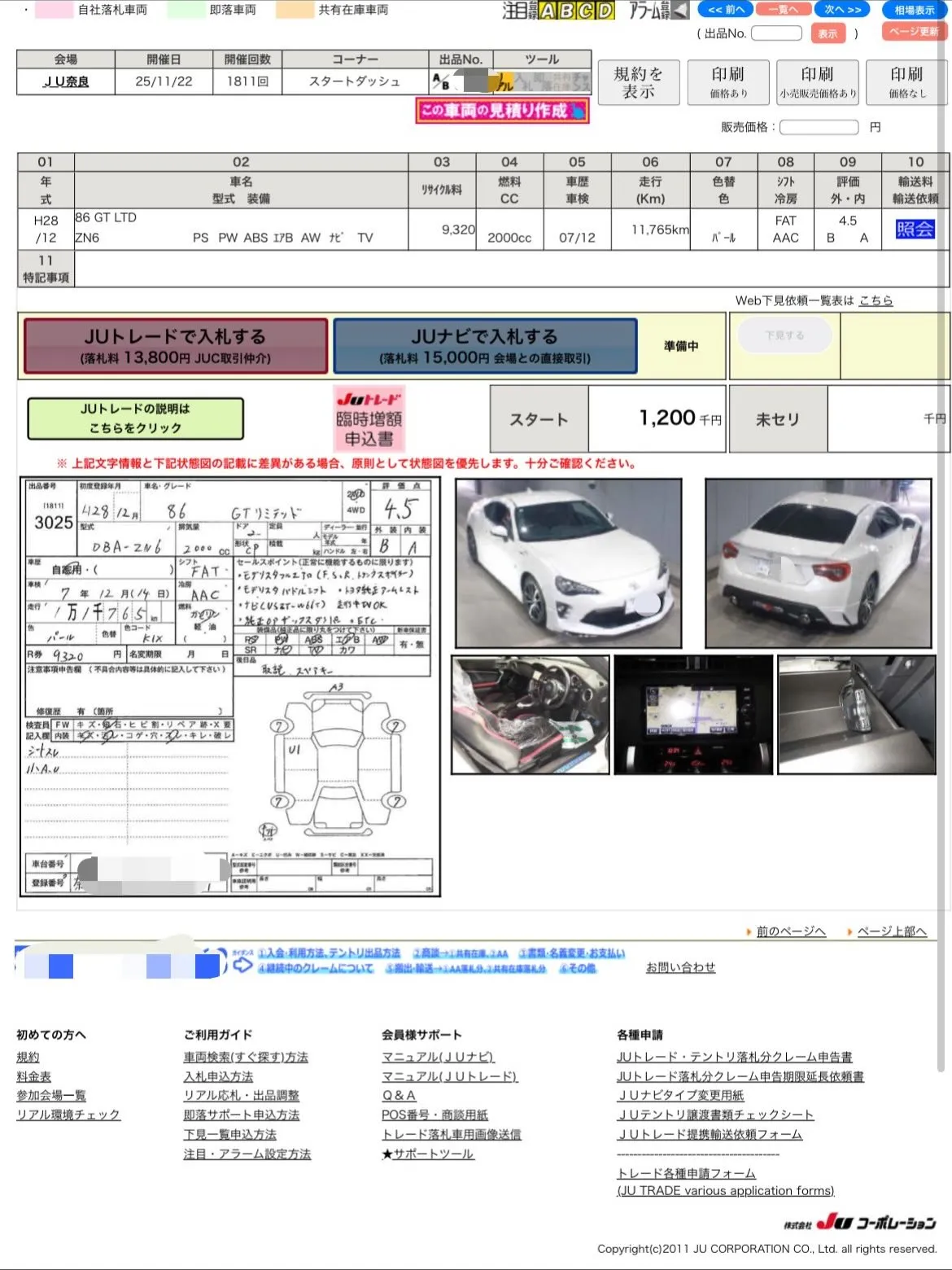Click the A/B icon in 出品No. cell
The height and width of the screenshot is (1270, 952).
click(x=441, y=81)
